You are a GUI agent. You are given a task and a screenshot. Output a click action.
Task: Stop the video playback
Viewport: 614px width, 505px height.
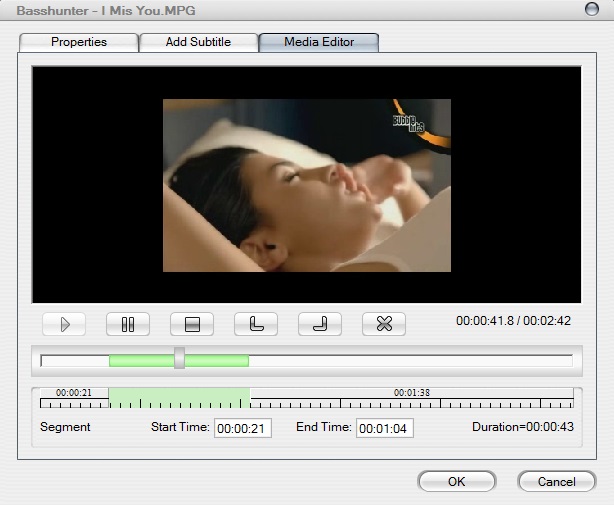point(192,324)
